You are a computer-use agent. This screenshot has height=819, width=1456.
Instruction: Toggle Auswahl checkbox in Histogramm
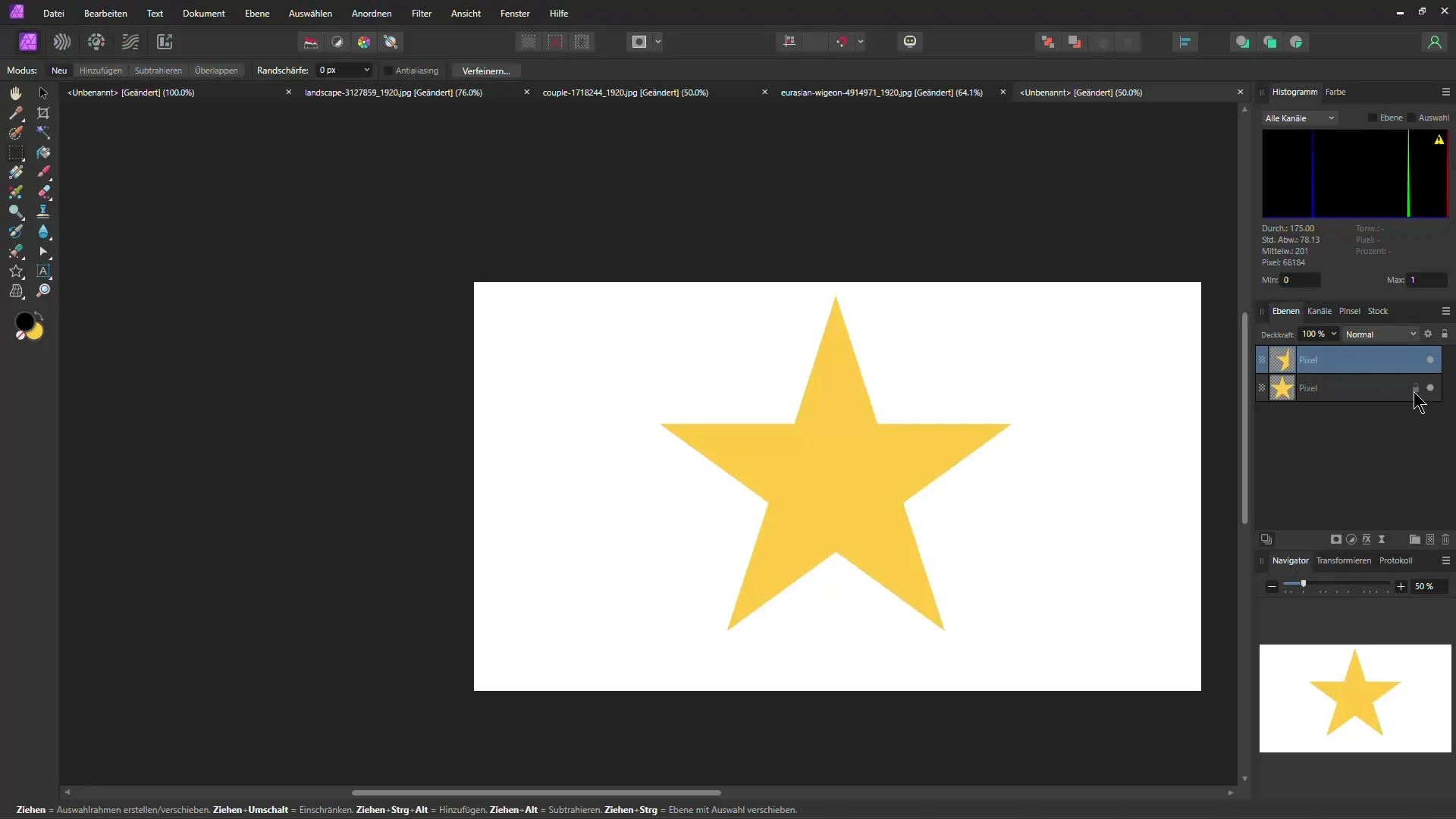pos(1410,118)
